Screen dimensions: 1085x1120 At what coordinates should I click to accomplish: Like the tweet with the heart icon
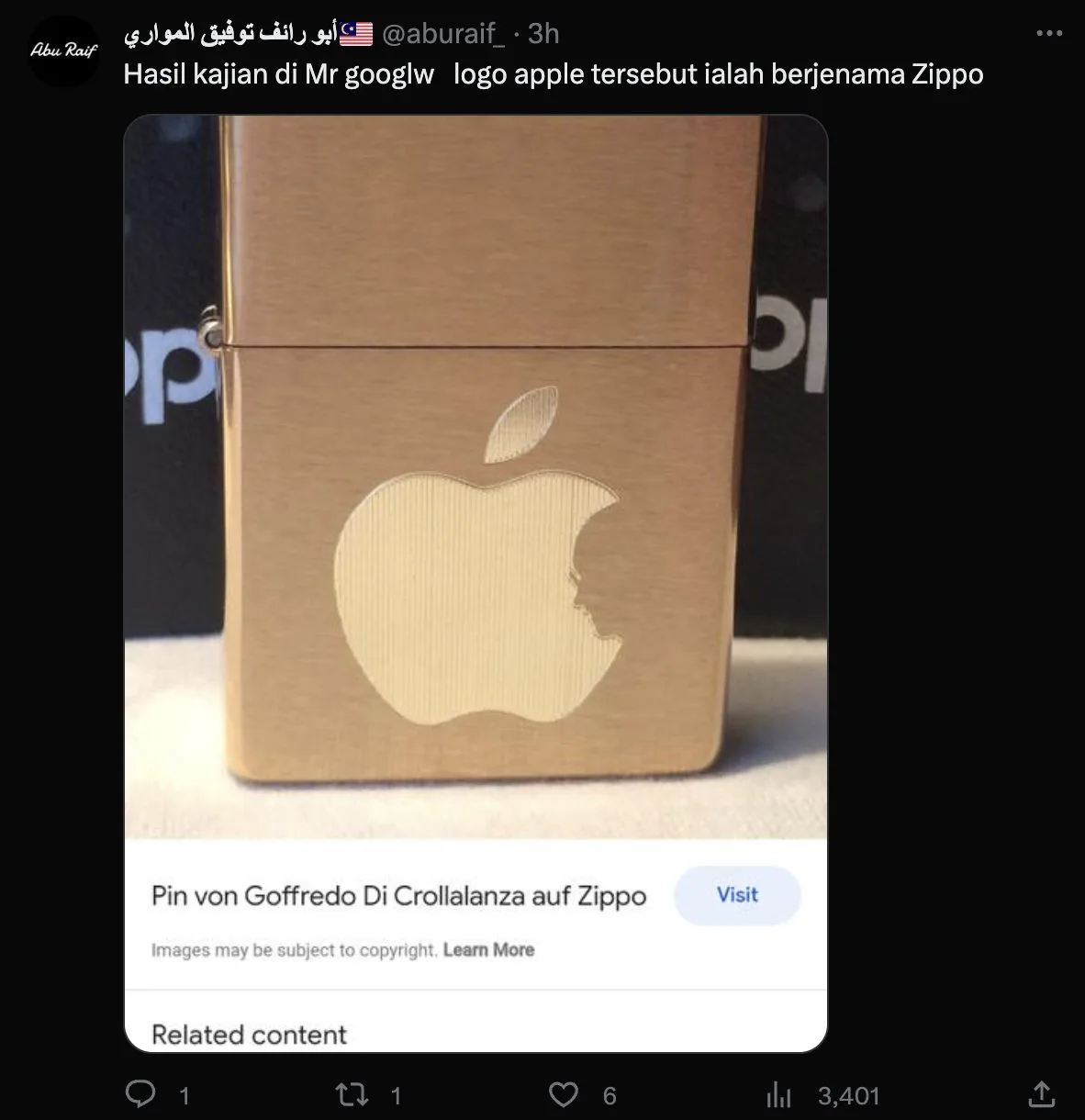(563, 1094)
